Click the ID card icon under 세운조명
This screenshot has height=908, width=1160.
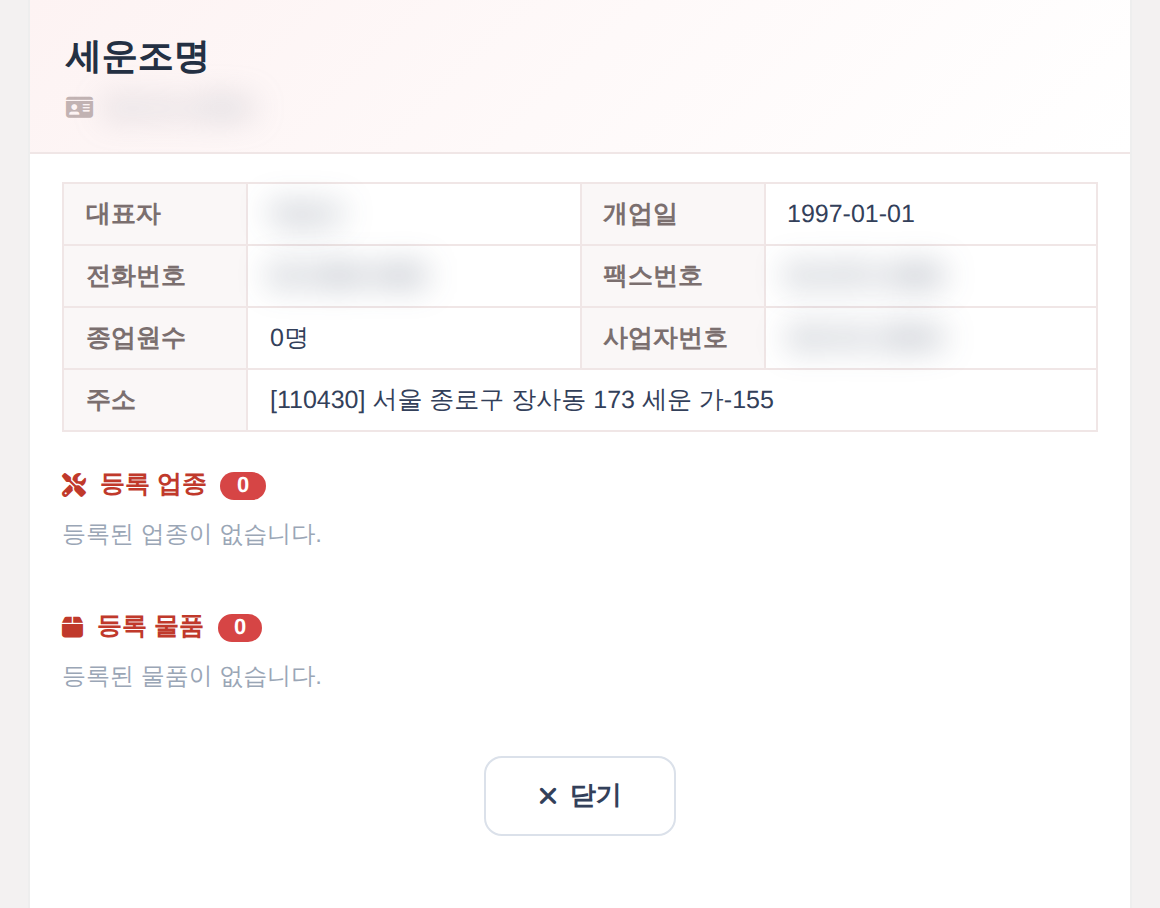tap(79, 107)
